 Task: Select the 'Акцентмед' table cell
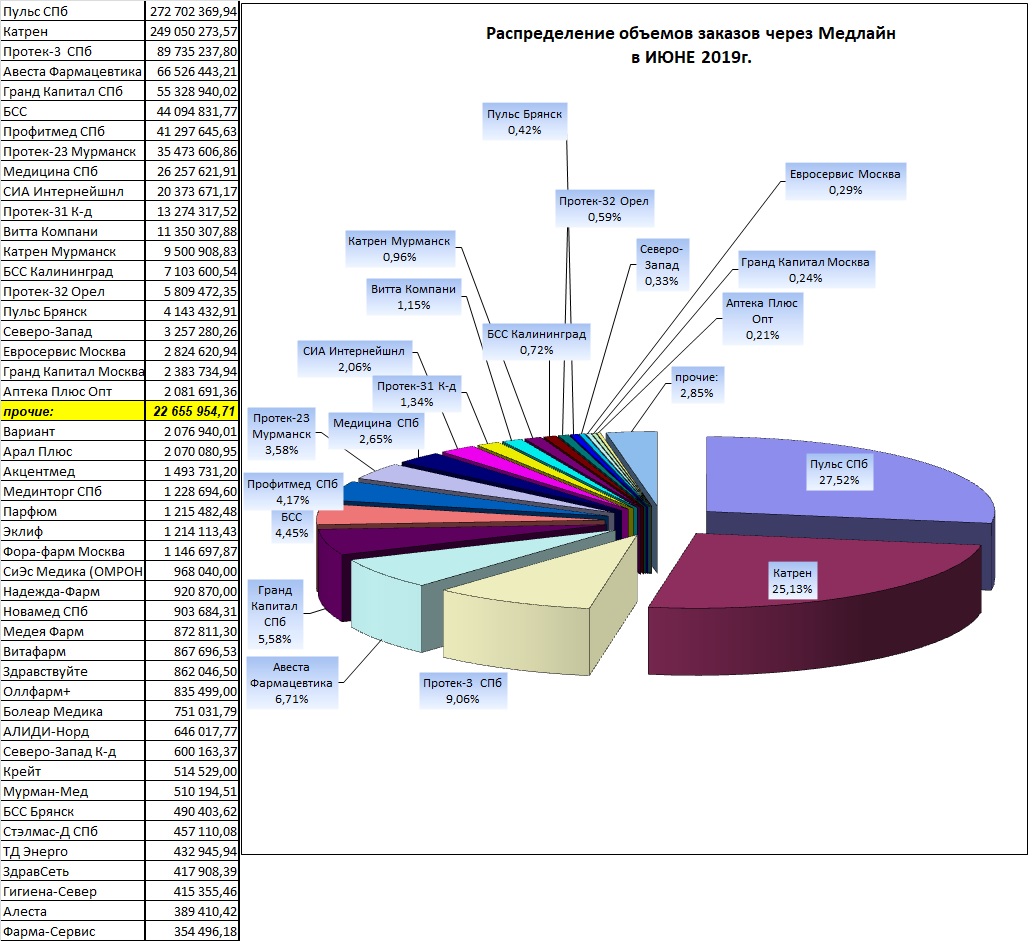(73, 471)
